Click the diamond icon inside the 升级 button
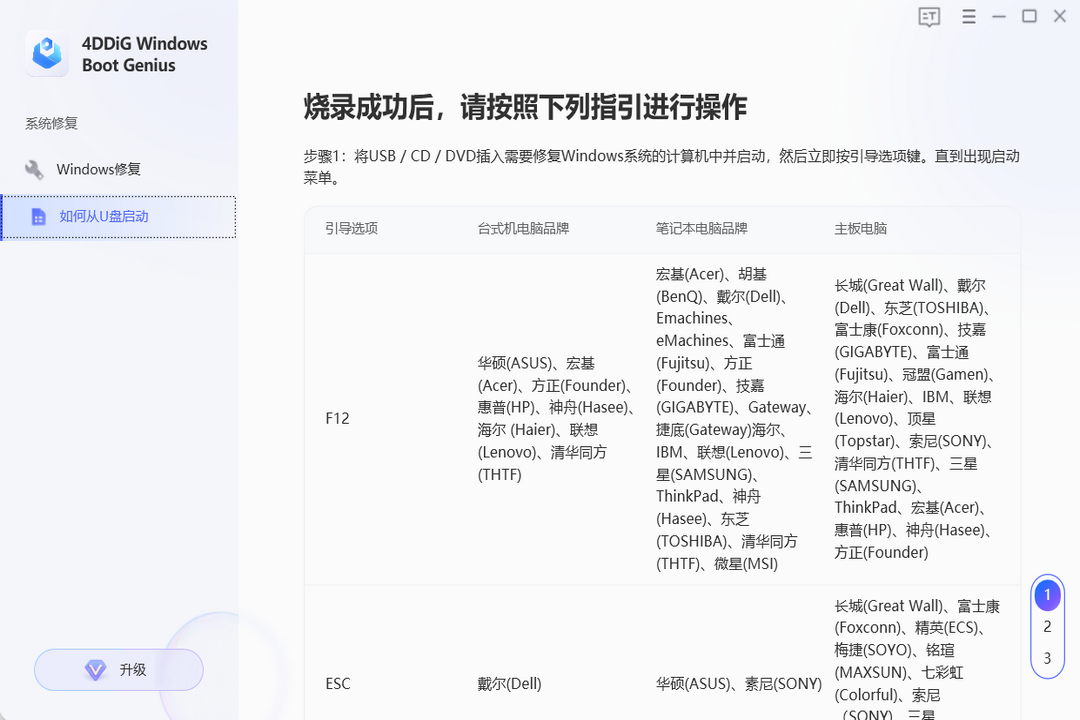Viewport: 1080px width, 720px height. (95, 670)
